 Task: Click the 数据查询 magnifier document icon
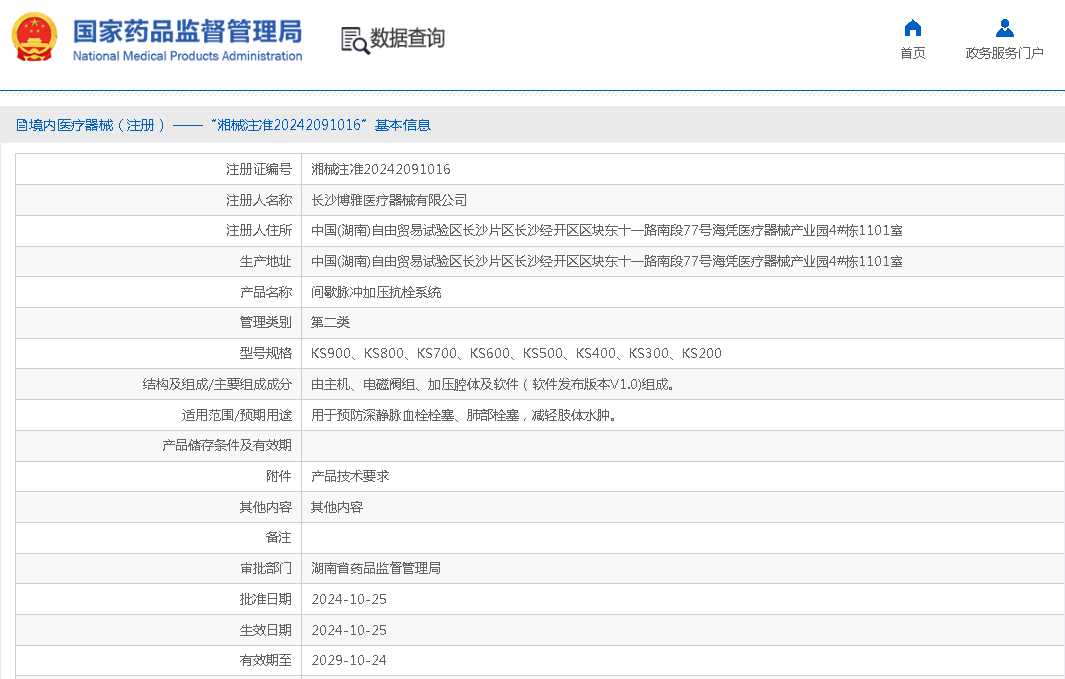coord(354,40)
